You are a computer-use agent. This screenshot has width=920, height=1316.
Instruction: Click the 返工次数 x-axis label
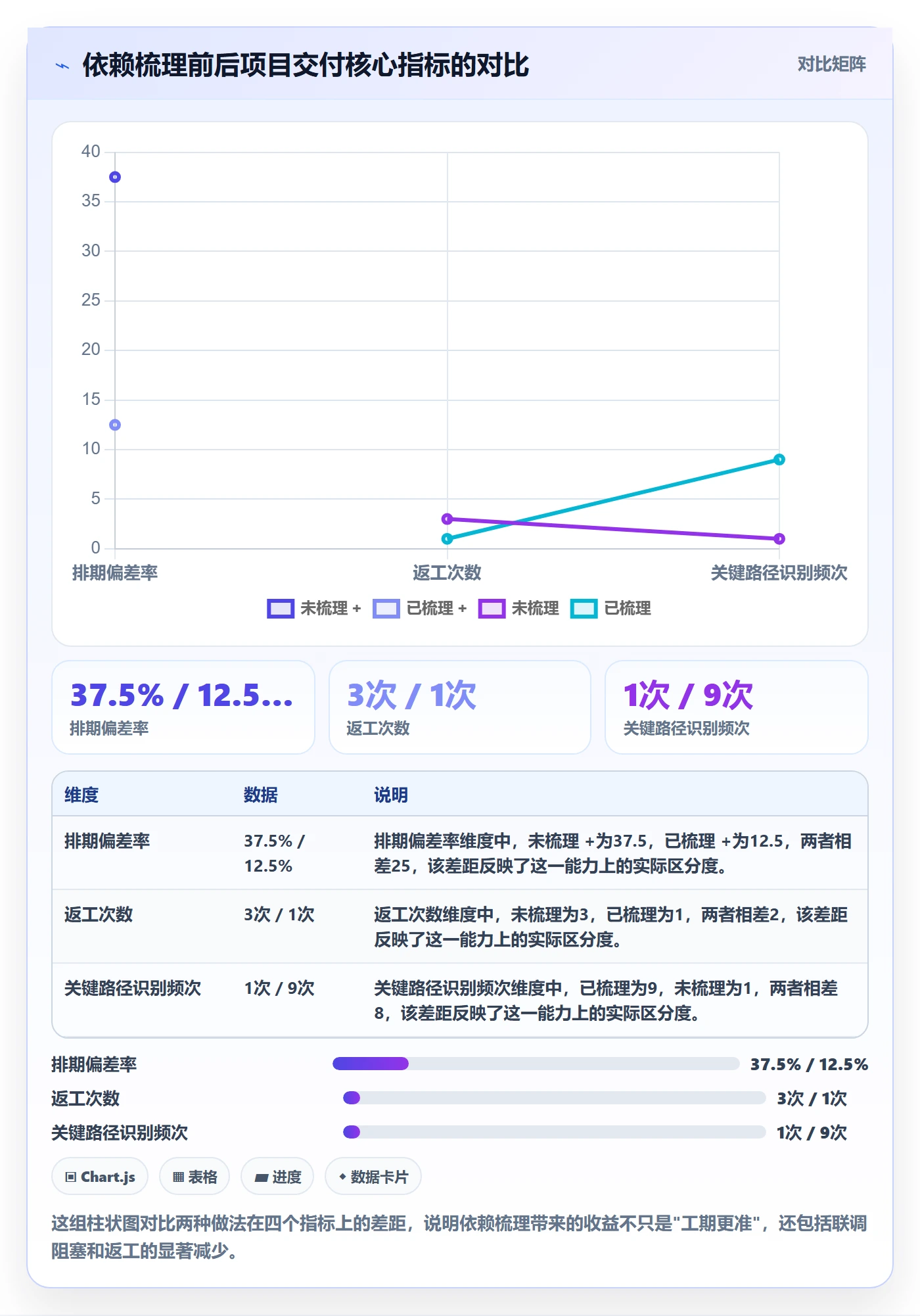[447, 573]
